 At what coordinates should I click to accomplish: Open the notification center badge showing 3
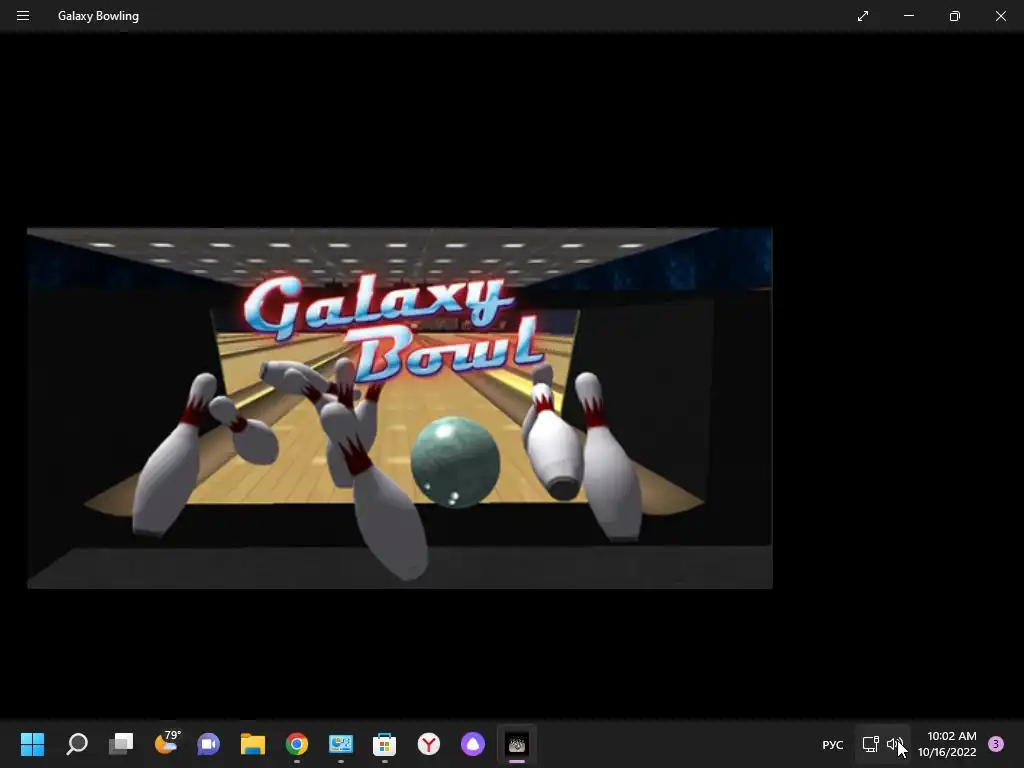coord(995,744)
